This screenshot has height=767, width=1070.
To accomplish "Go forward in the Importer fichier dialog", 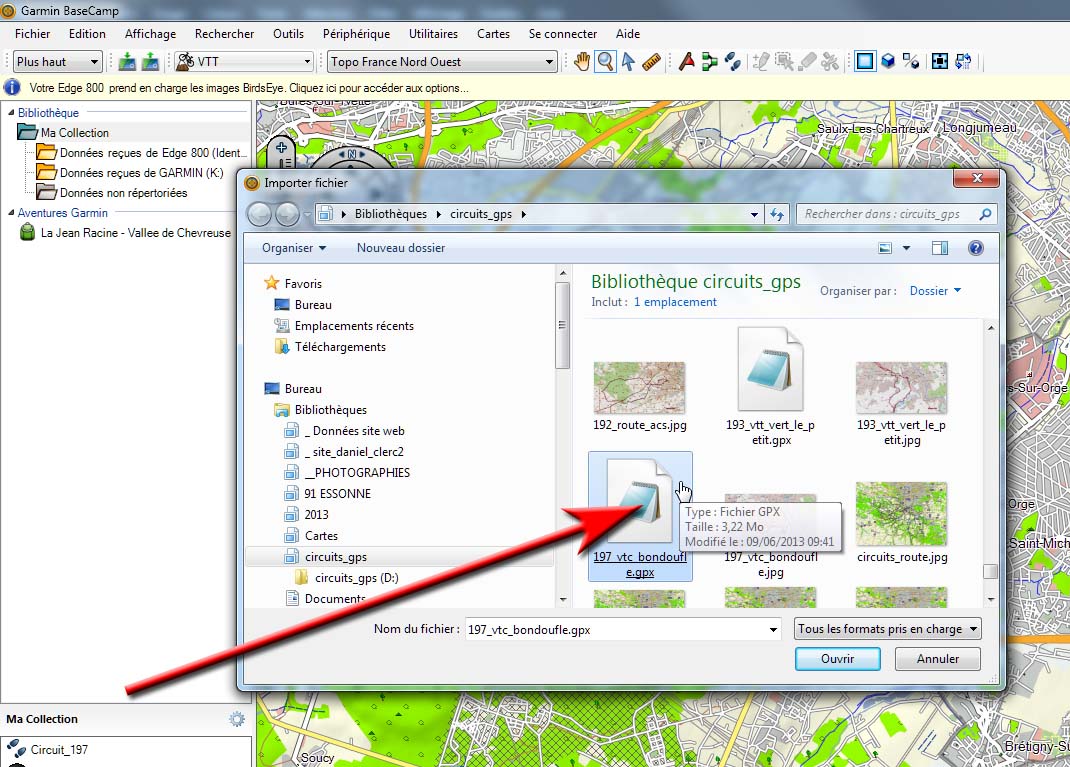I will click(x=287, y=214).
